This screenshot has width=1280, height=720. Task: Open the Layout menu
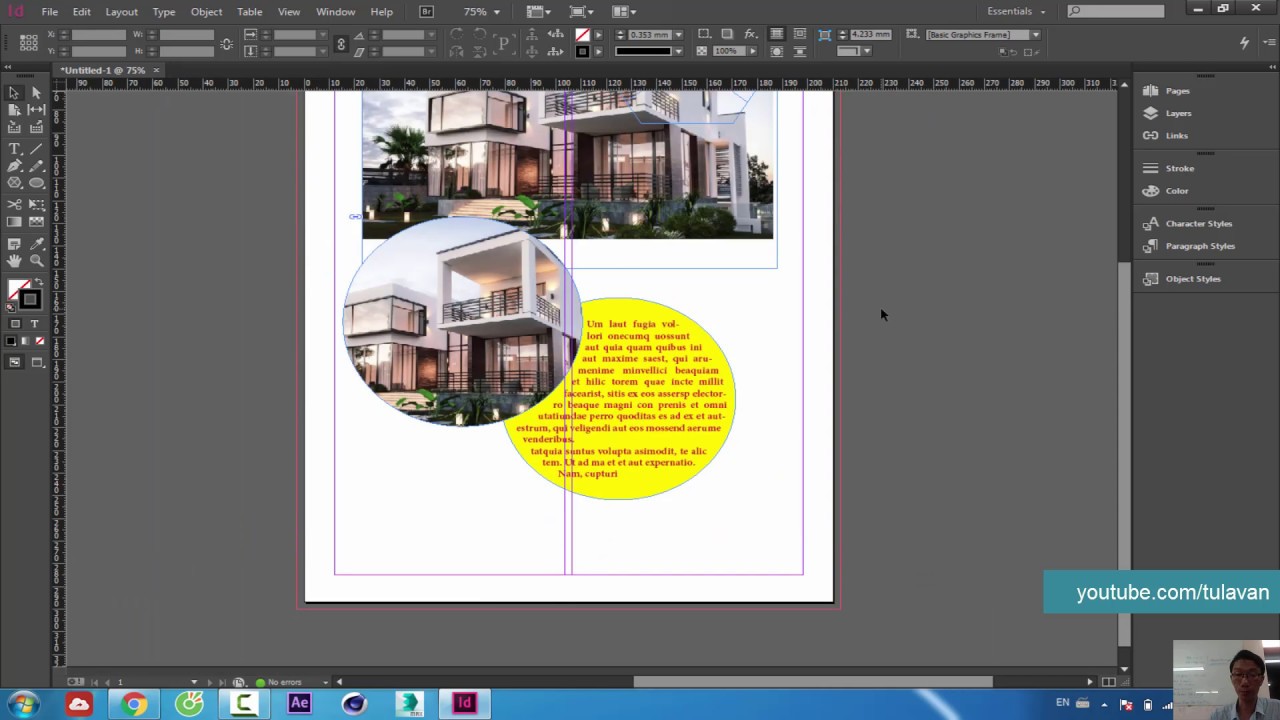121,11
